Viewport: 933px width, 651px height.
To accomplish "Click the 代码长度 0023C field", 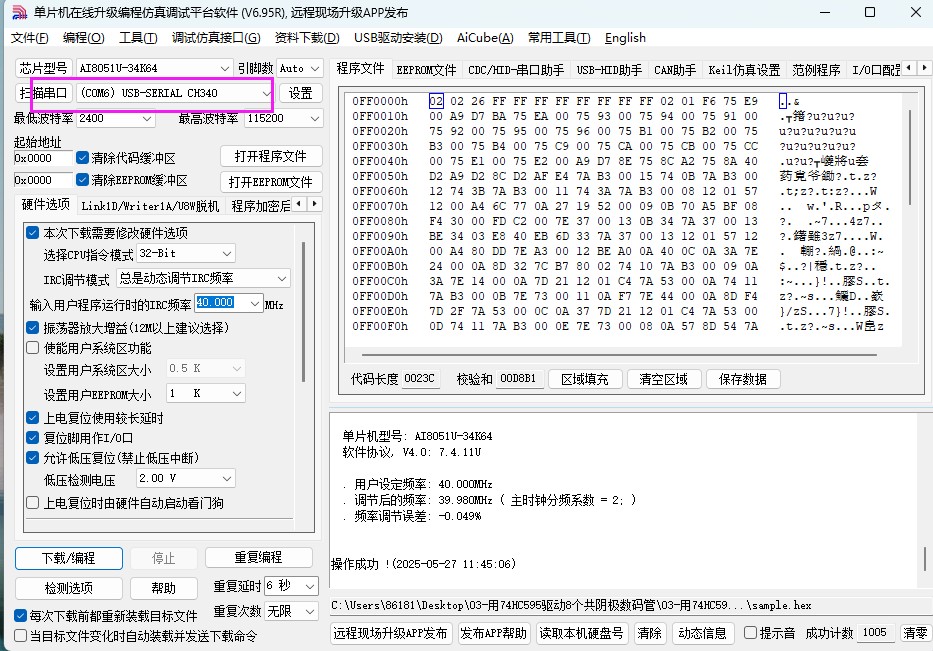I will [x=420, y=378].
